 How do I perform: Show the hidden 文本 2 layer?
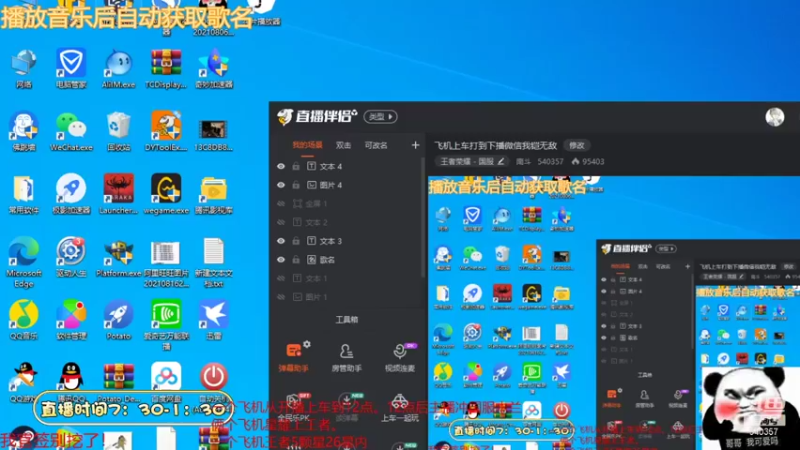pyautogui.click(x=281, y=222)
